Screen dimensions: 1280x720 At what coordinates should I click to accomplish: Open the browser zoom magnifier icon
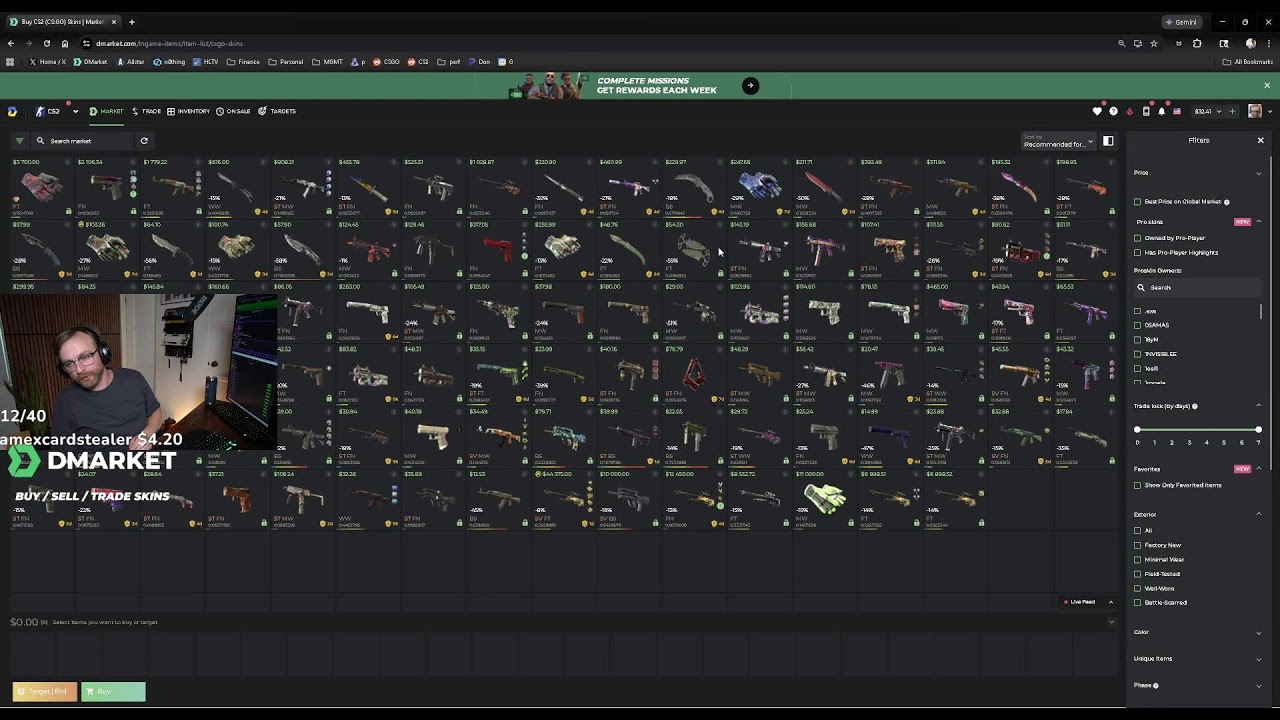coord(1122,43)
